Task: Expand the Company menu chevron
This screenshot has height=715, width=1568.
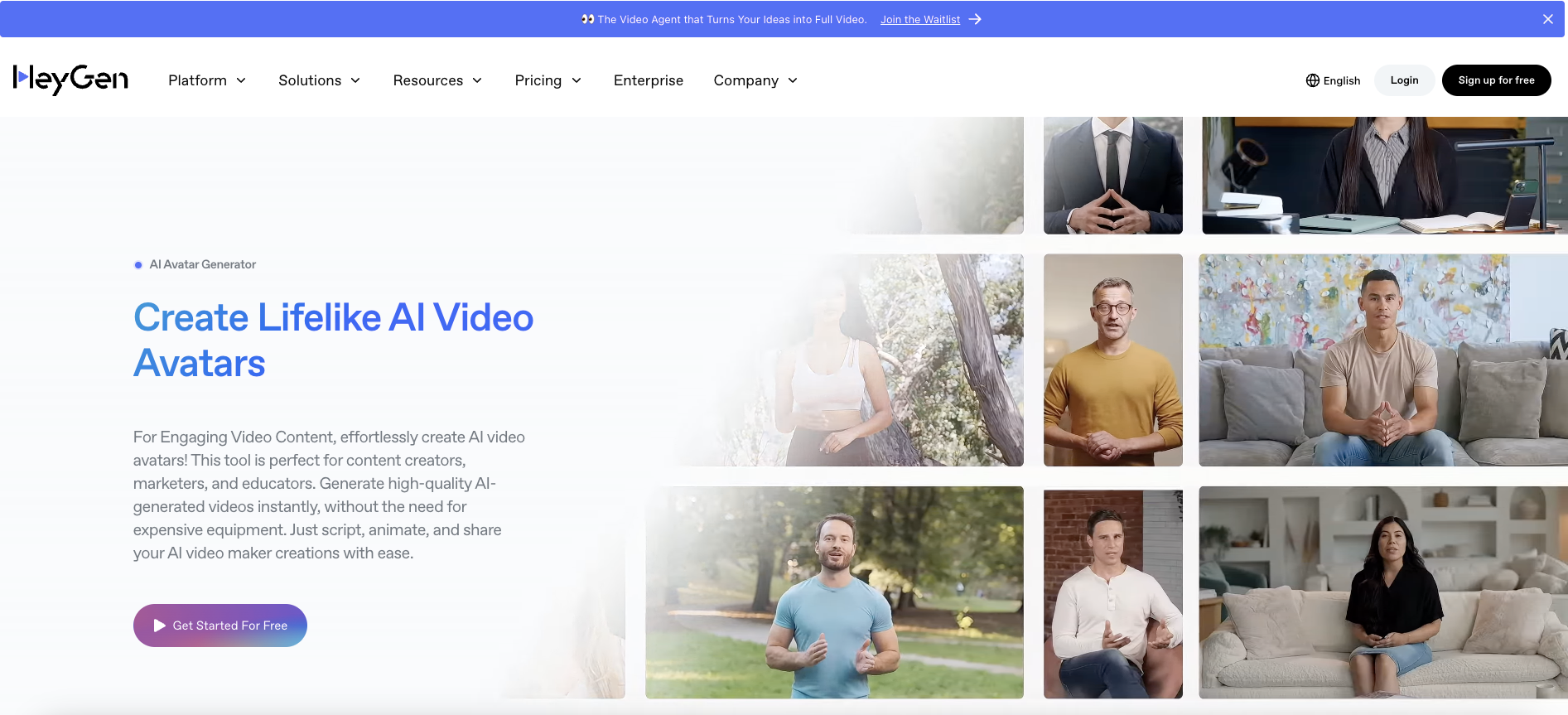Action: click(793, 80)
